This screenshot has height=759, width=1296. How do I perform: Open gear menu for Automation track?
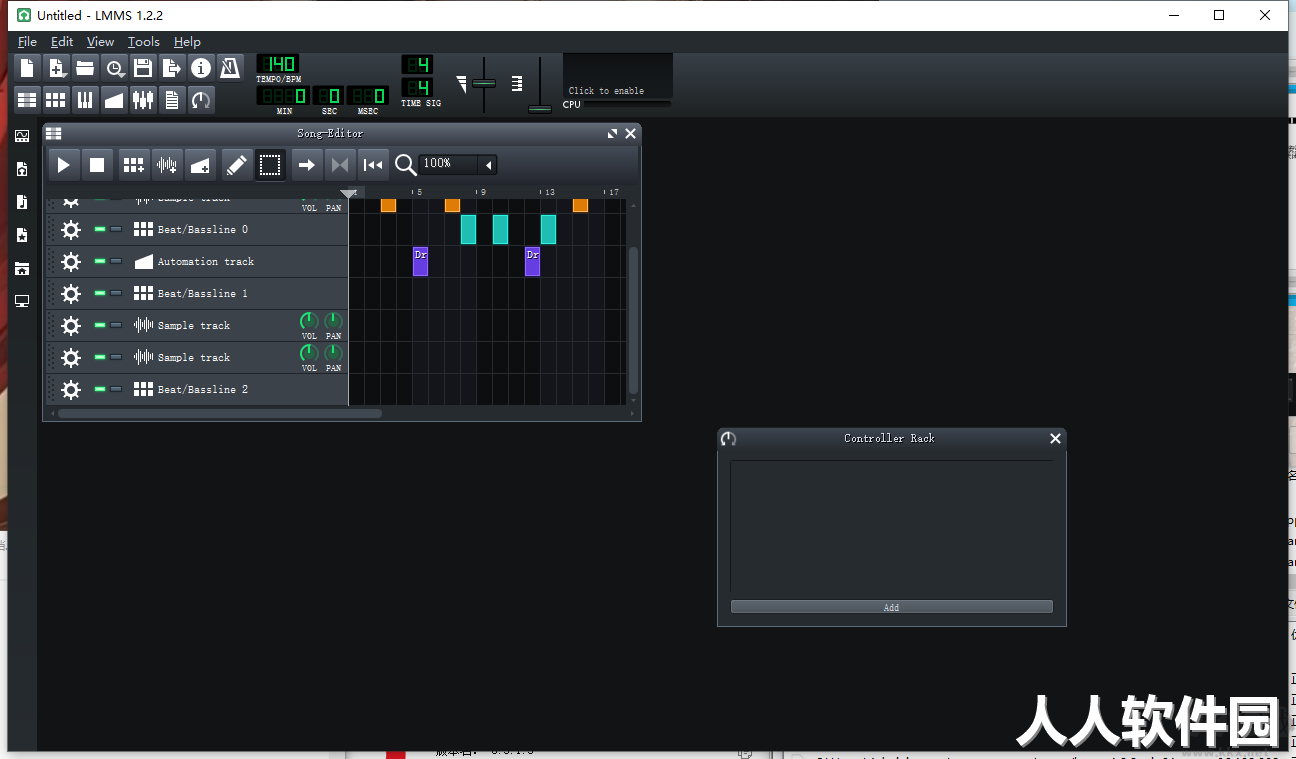coord(71,261)
